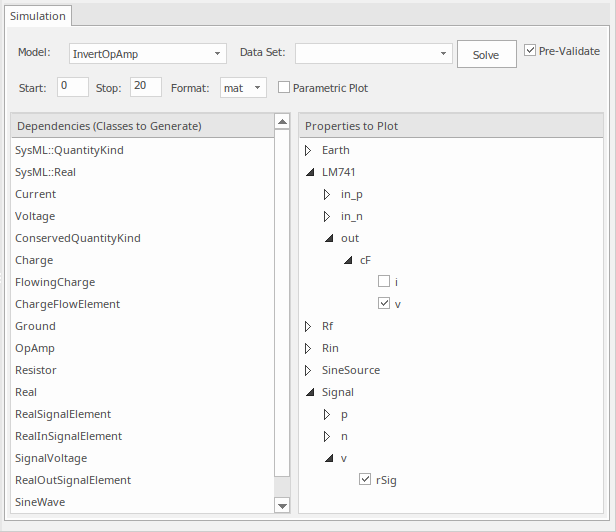
Task: Expand the Rf tree node
Action: (x=308, y=326)
